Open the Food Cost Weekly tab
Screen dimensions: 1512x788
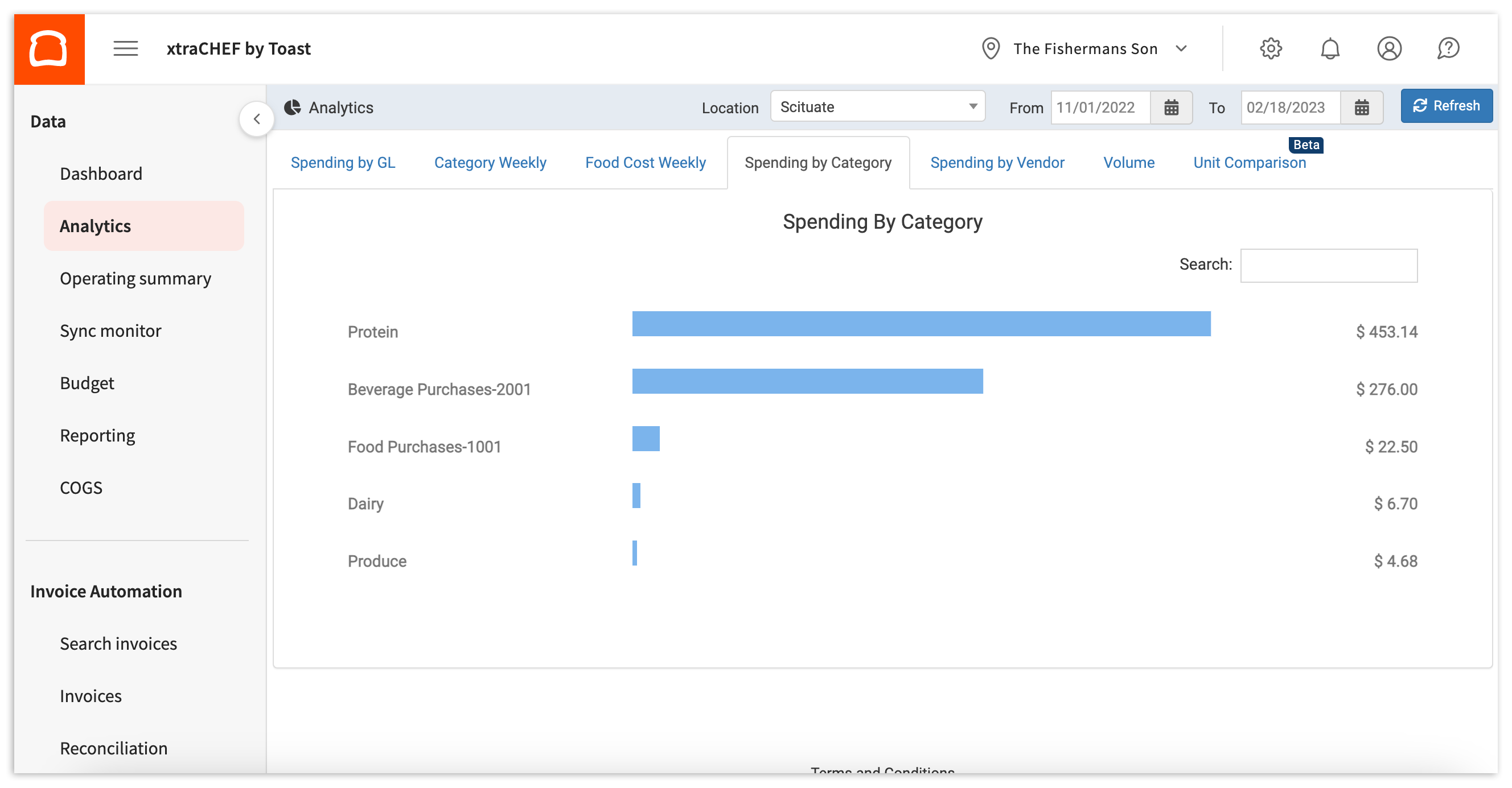tap(645, 163)
